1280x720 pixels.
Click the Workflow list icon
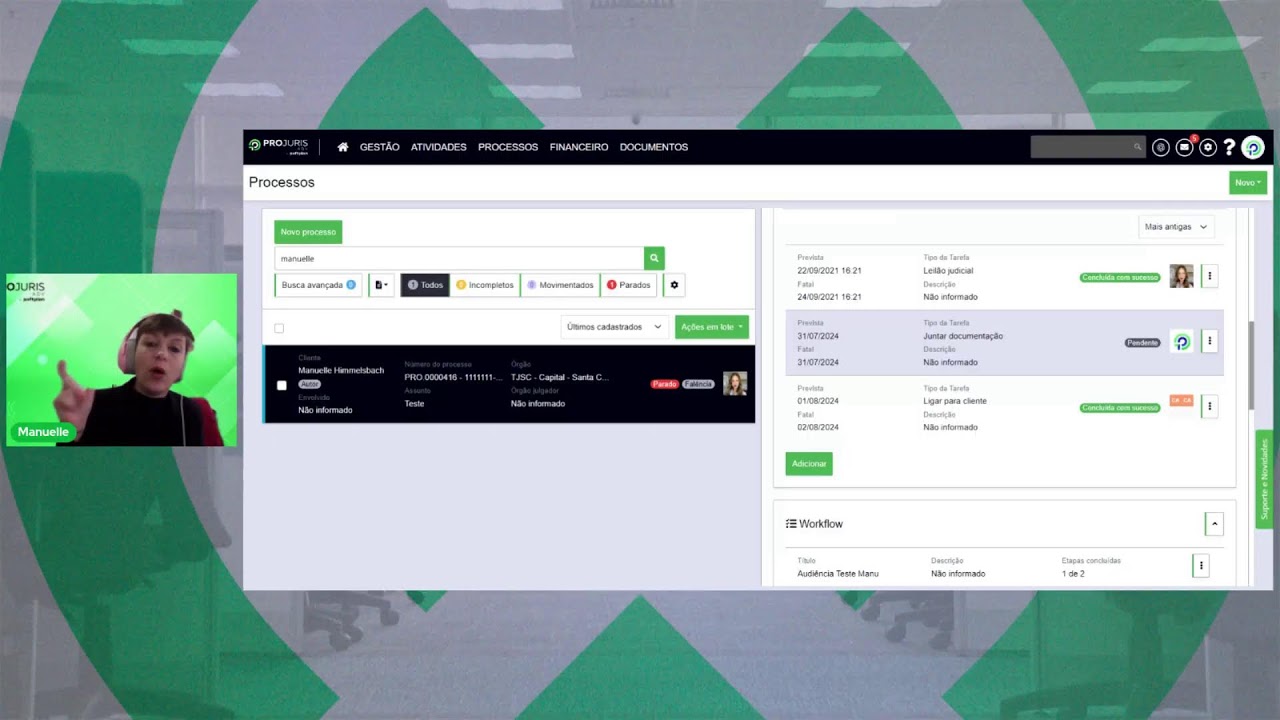(x=791, y=524)
